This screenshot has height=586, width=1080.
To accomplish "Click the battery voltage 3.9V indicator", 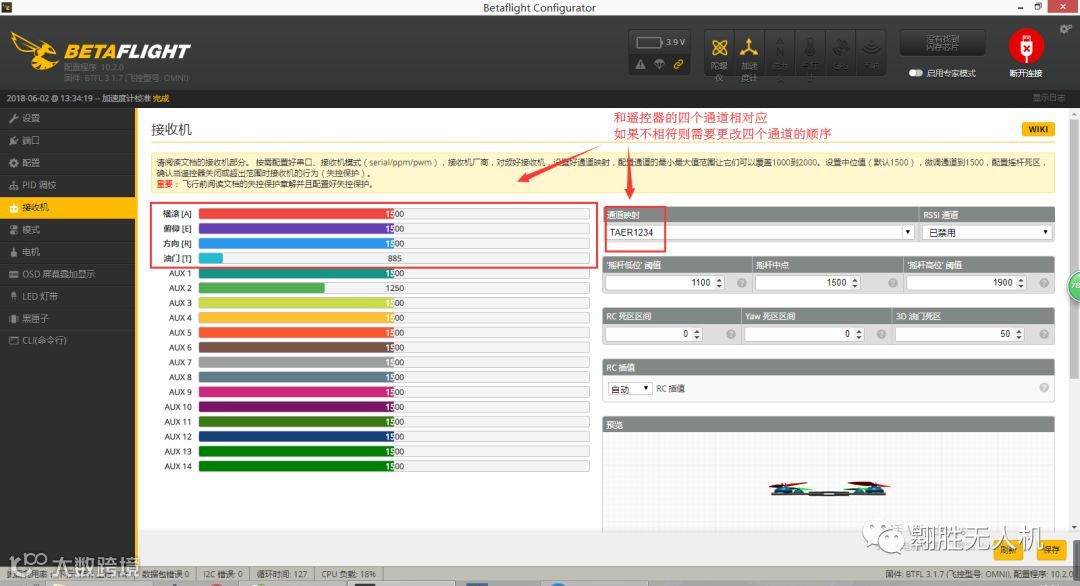I will coord(660,43).
